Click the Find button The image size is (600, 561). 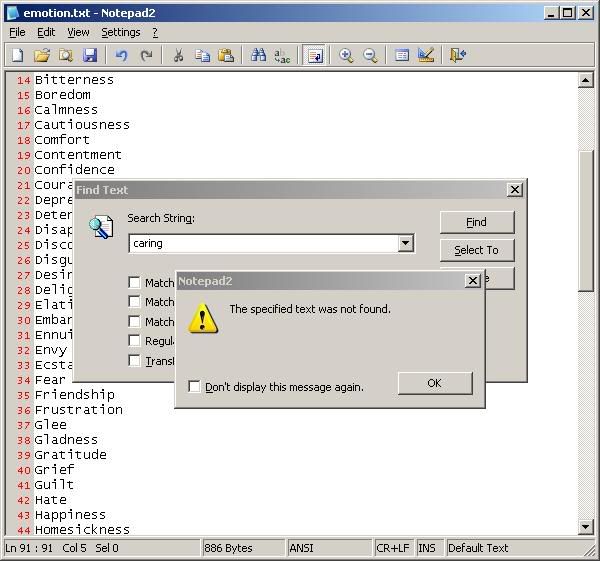click(477, 222)
